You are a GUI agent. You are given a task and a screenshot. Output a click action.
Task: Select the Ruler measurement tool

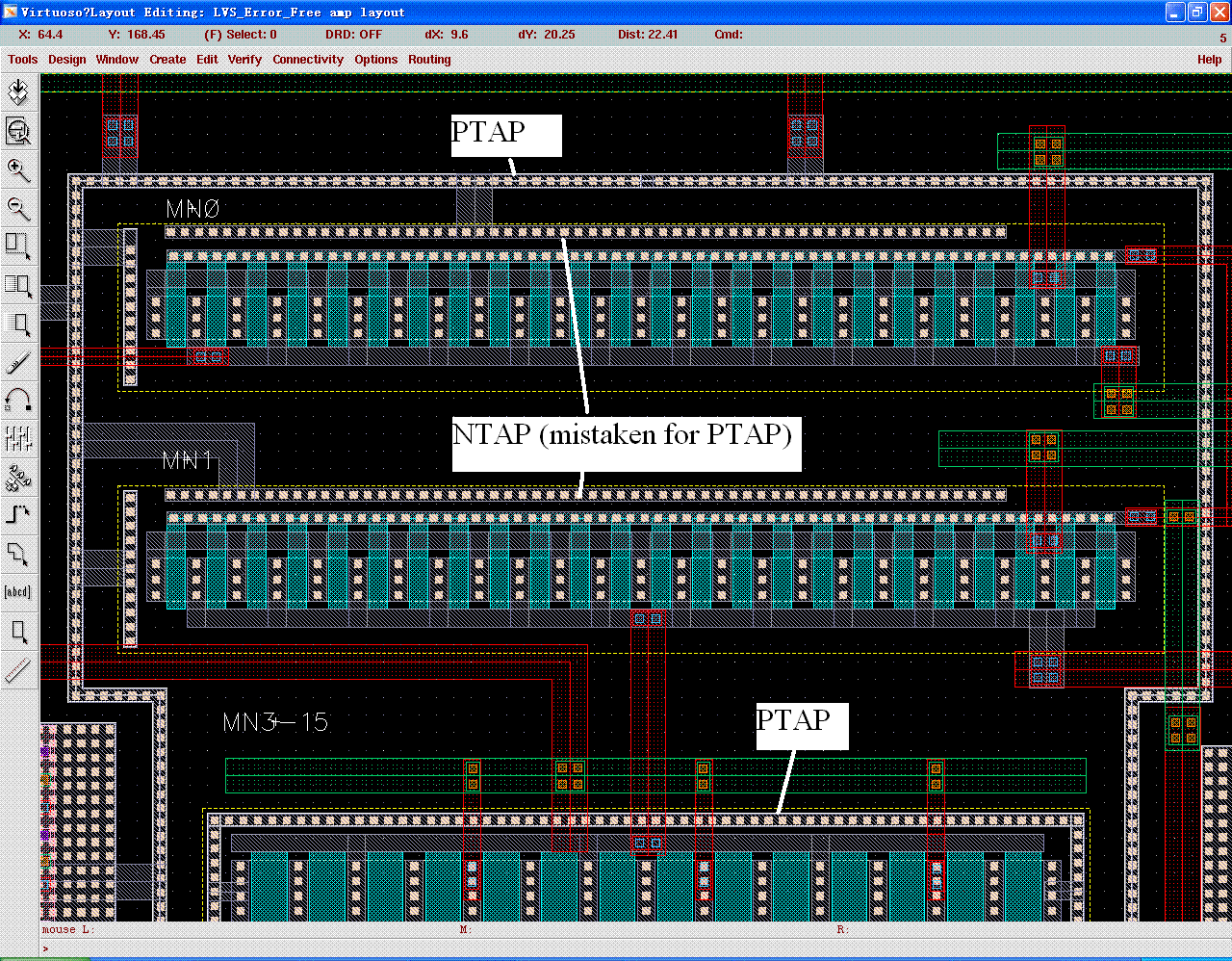click(x=18, y=670)
